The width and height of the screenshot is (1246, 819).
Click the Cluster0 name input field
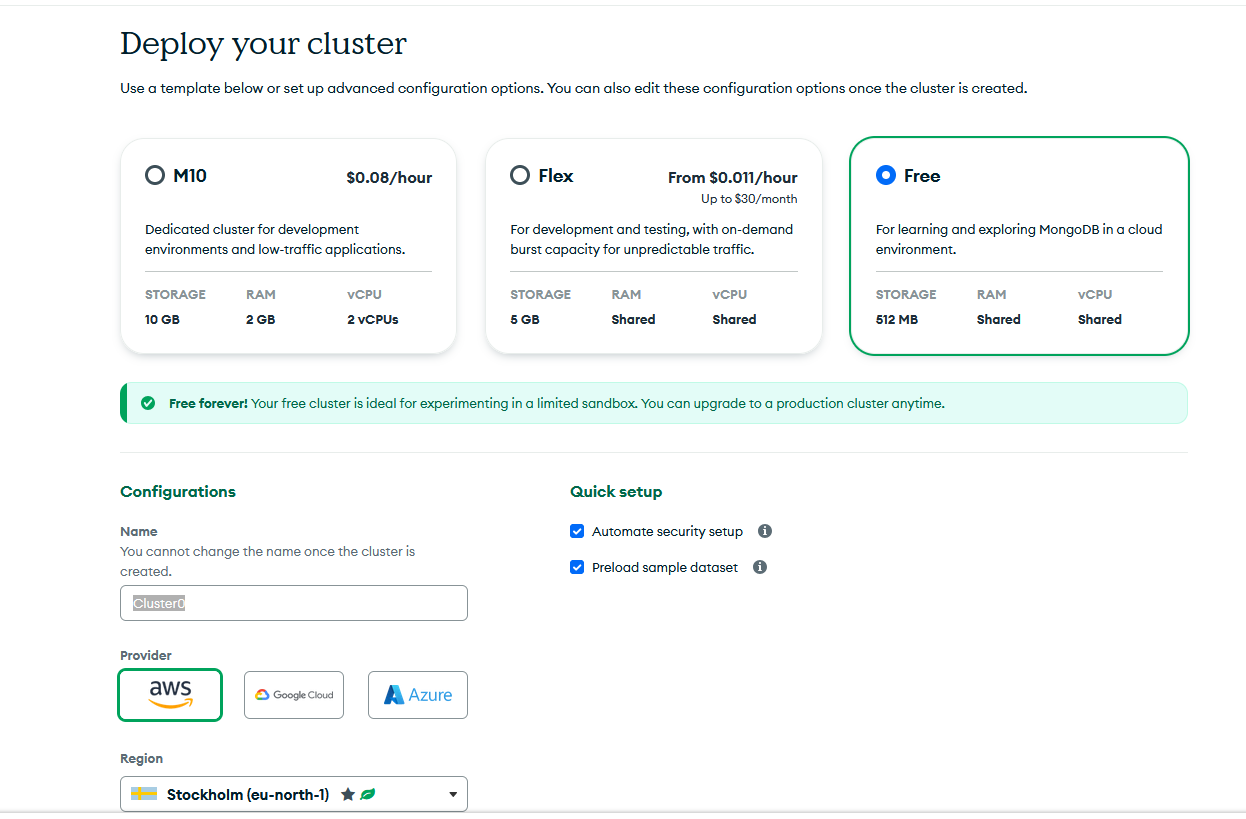coord(294,603)
